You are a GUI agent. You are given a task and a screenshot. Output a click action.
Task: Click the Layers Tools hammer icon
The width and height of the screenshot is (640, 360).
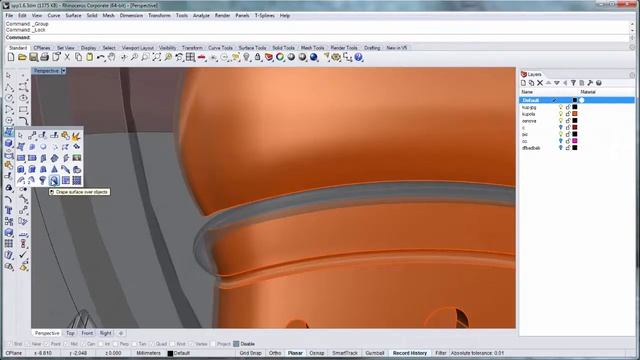590,83
